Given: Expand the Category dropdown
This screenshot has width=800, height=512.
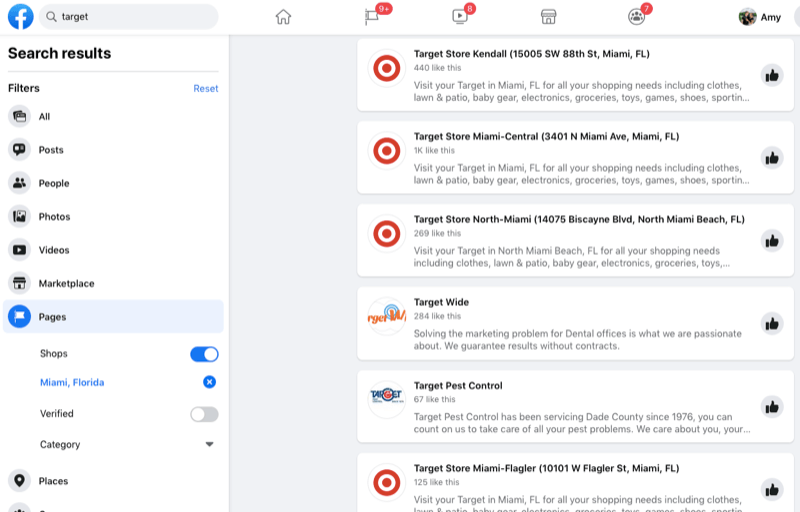Looking at the screenshot, I should coord(209,444).
